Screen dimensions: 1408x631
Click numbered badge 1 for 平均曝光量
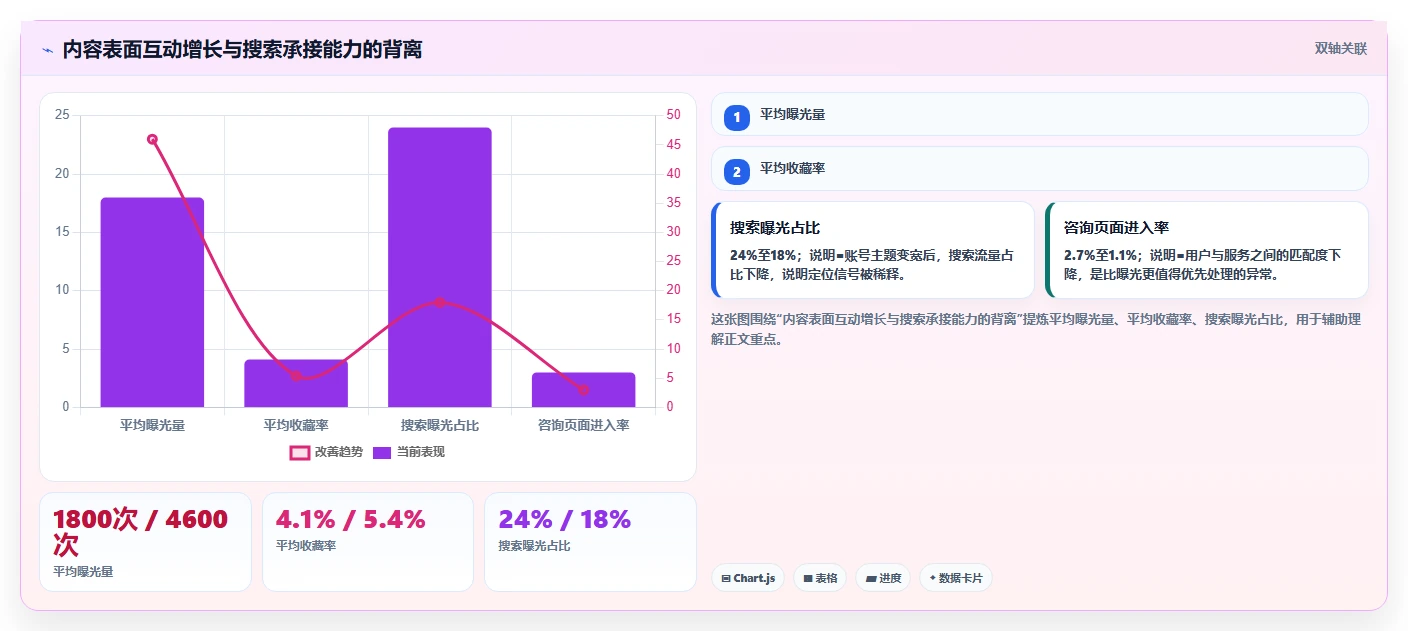(x=737, y=117)
